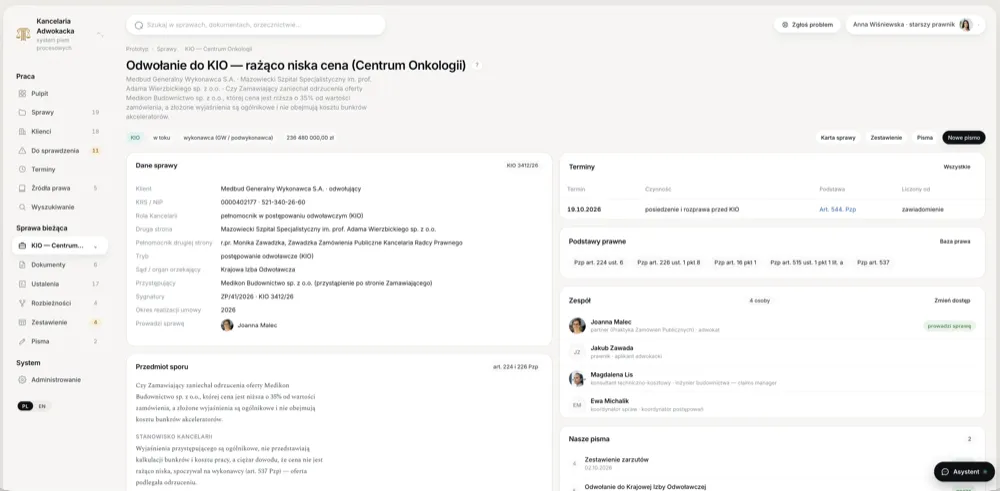
Task: Open Sprawy folder icon in sidebar
Action: pos(22,112)
